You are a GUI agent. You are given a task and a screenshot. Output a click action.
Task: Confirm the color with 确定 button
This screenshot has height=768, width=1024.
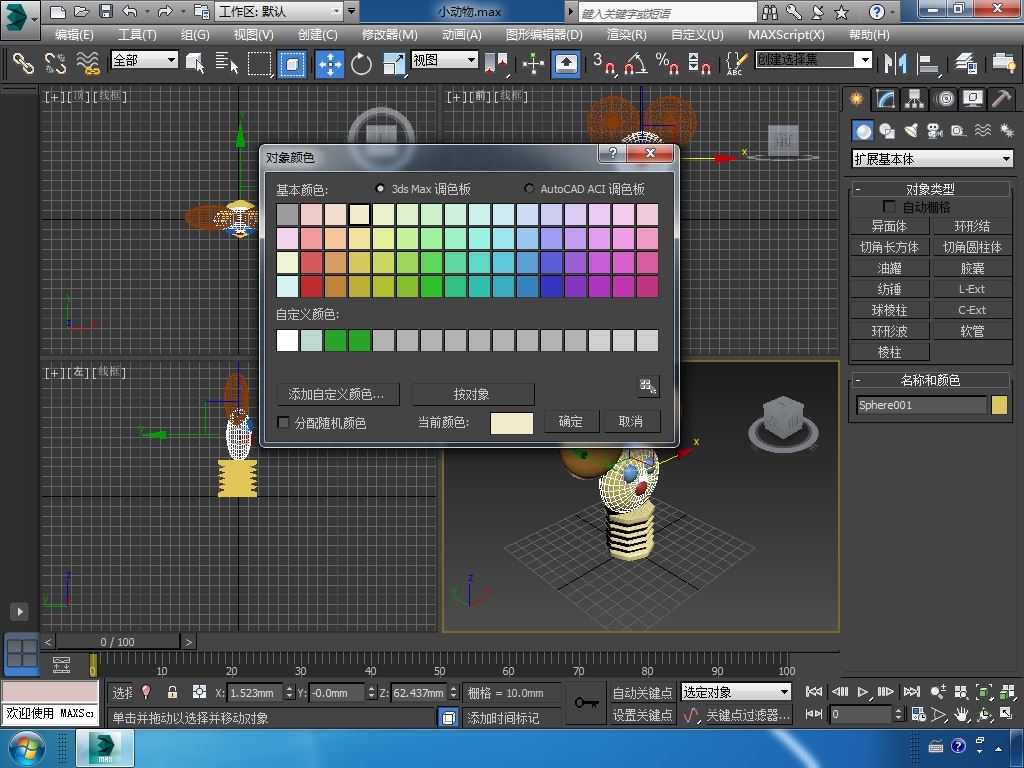point(570,421)
